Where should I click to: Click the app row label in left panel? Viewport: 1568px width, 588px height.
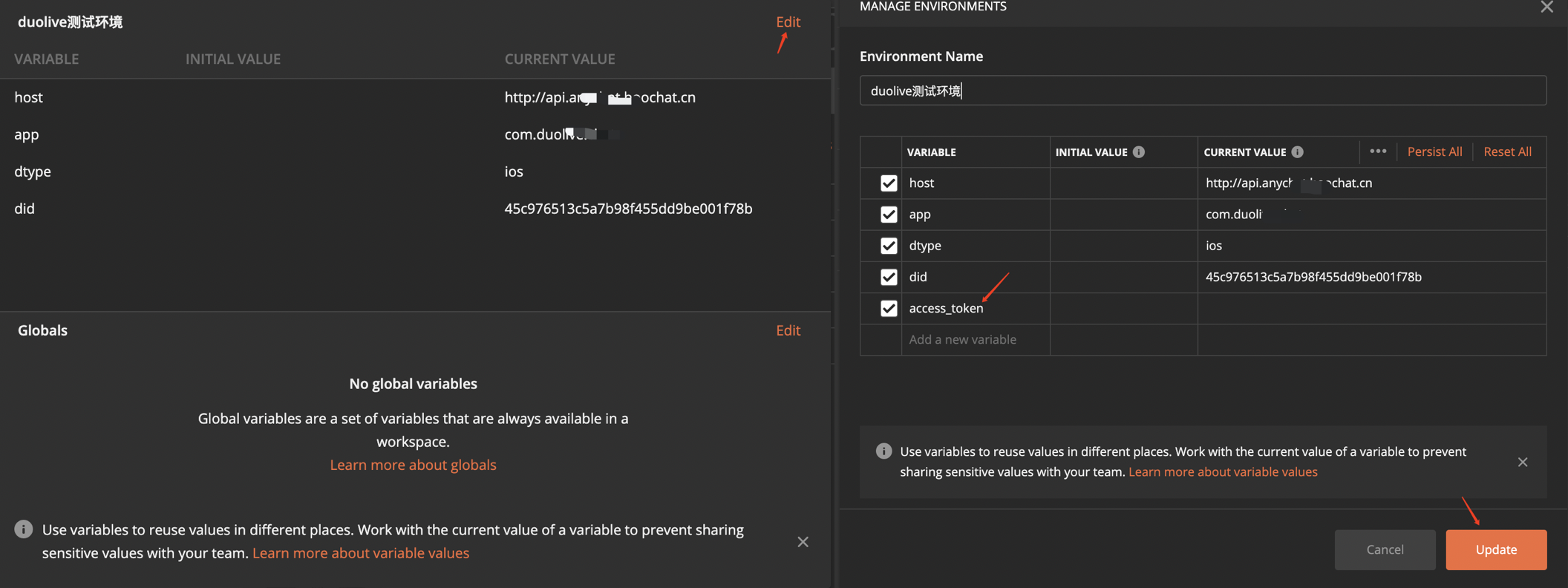(26, 134)
